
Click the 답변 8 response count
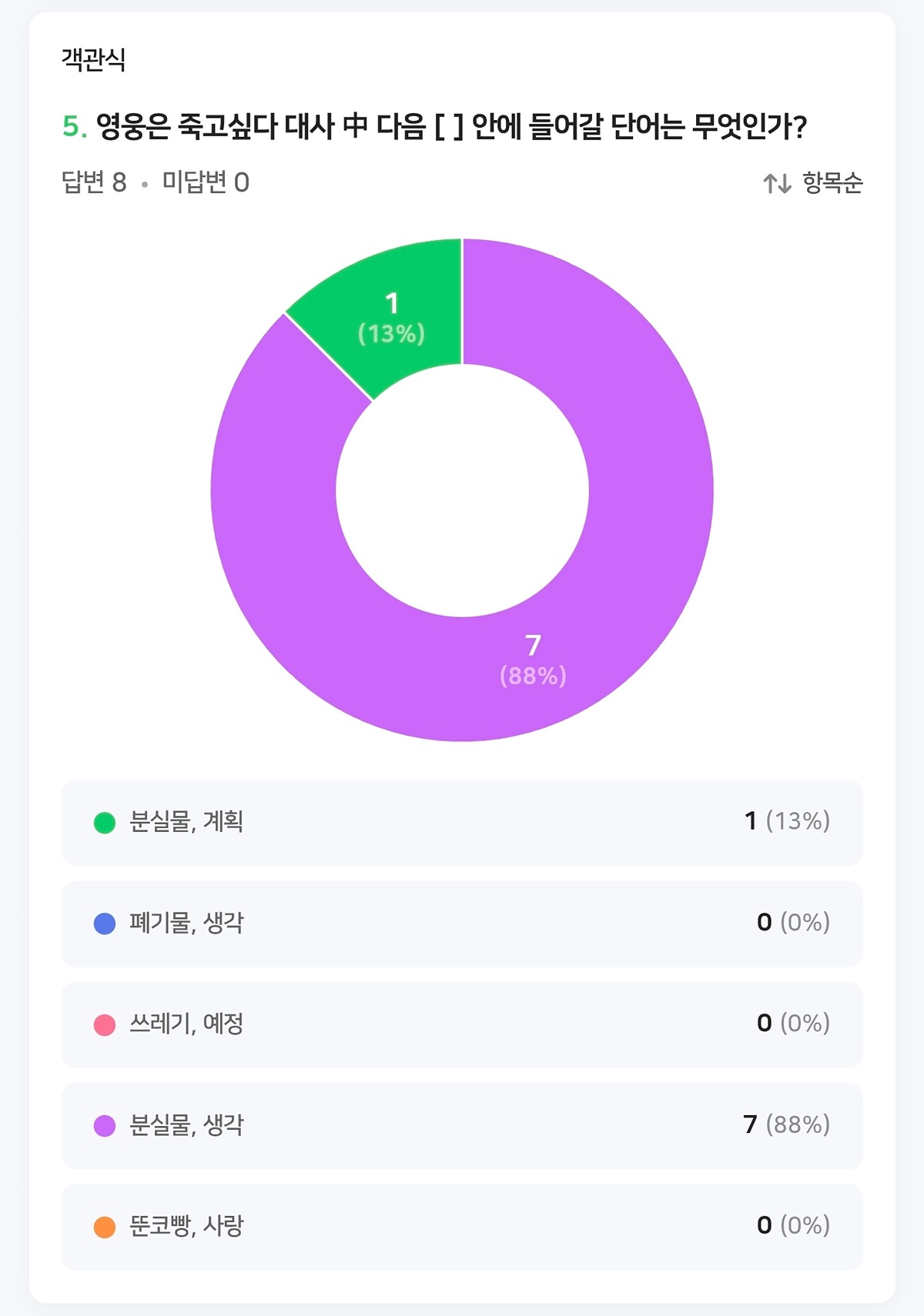94,182
